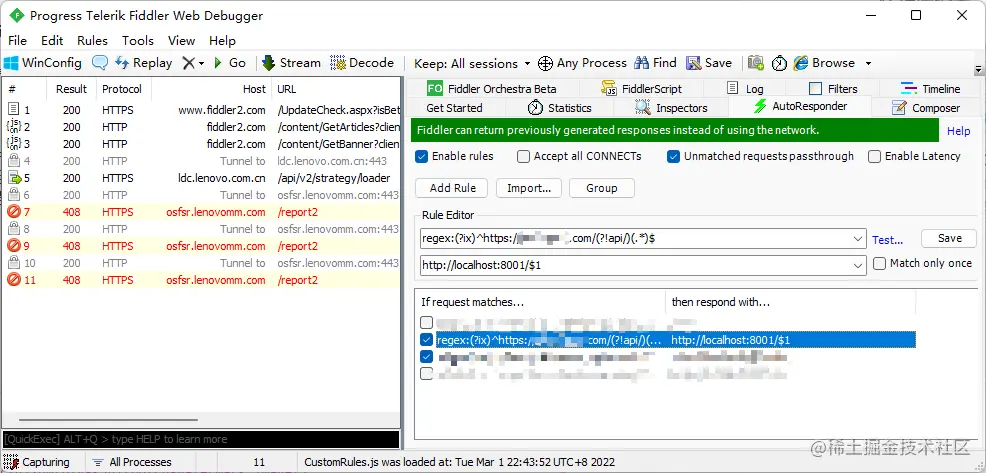Sort sessions by Result column
Image resolution: width=986 pixels, height=473 pixels.
click(x=71, y=89)
